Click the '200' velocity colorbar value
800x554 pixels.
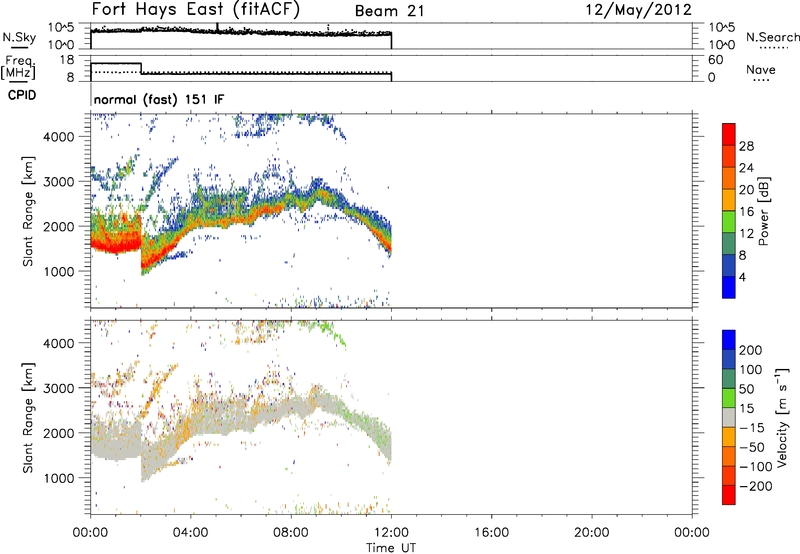point(751,350)
